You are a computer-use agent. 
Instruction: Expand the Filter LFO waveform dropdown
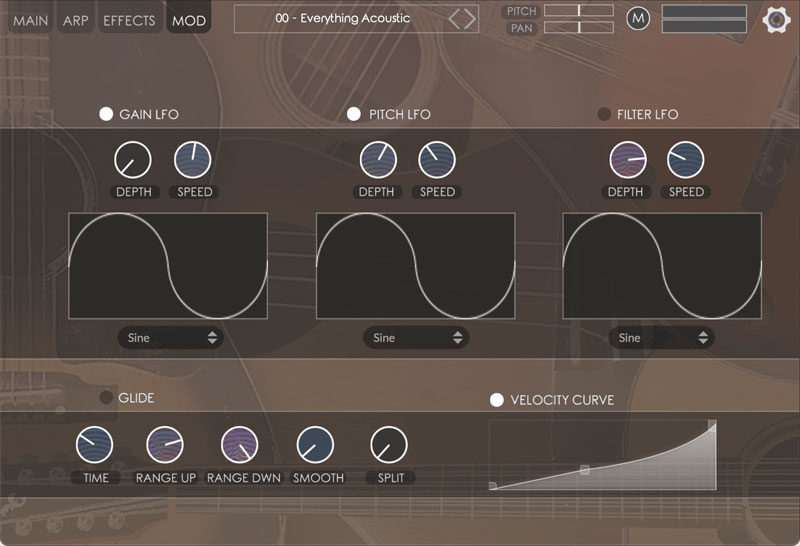[x=662, y=338]
